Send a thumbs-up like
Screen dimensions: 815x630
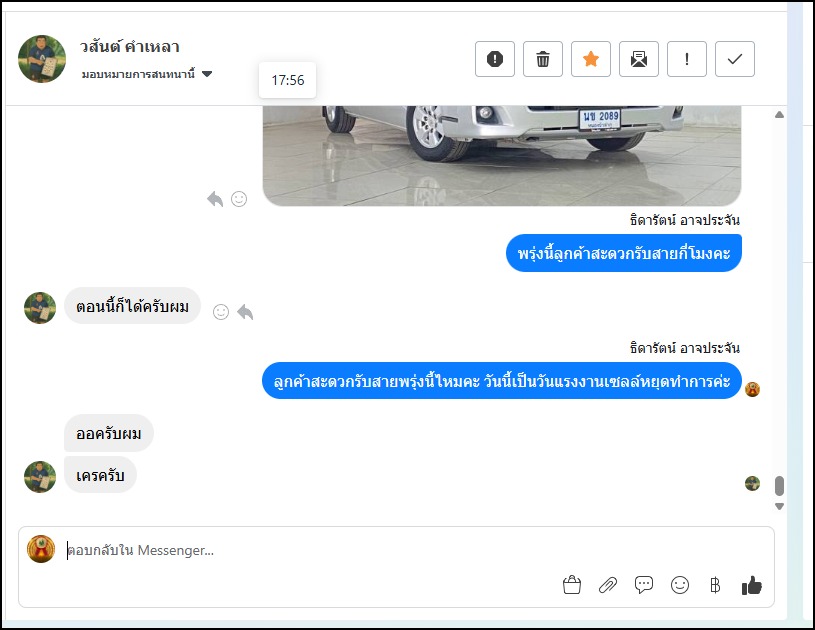click(x=752, y=585)
